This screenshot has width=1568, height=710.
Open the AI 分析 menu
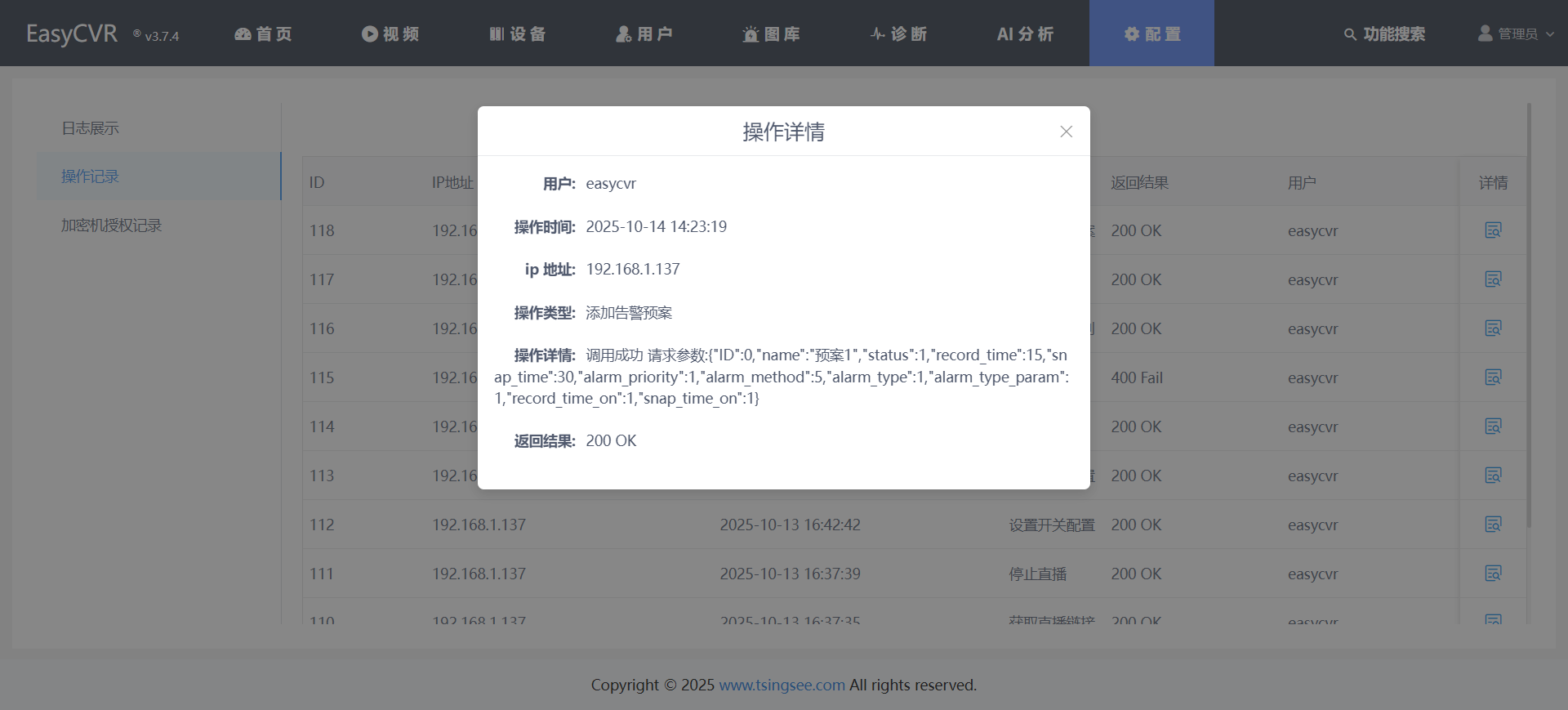click(1025, 33)
